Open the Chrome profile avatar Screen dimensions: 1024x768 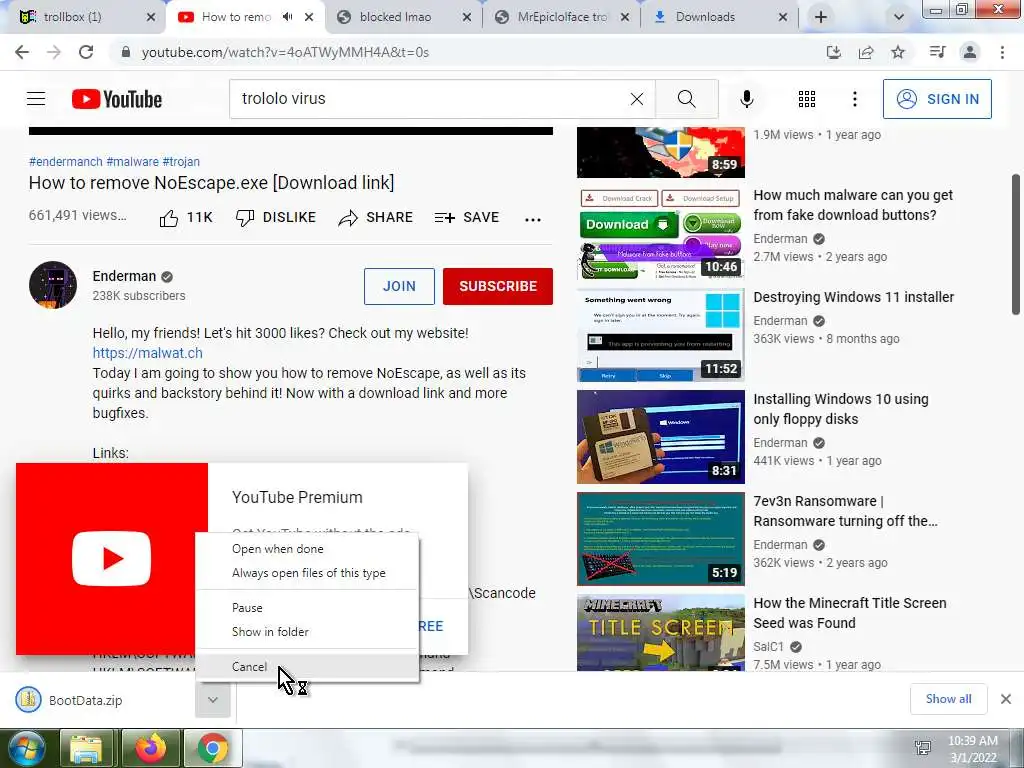(970, 52)
